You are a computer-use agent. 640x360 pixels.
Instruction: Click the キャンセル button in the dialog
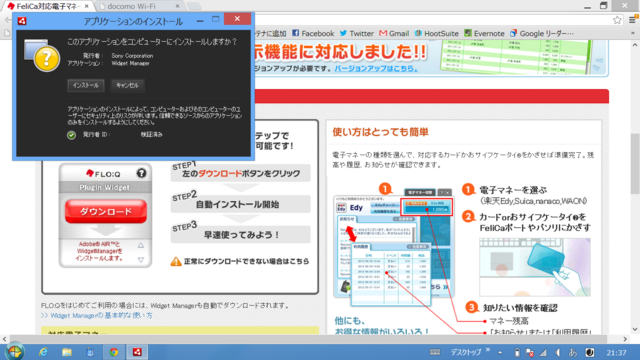click(x=127, y=85)
